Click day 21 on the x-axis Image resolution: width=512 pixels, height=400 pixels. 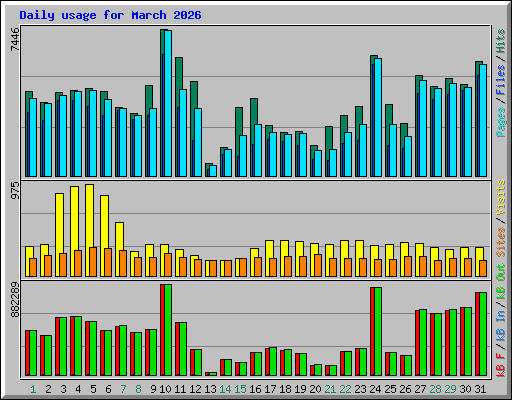coord(330,389)
